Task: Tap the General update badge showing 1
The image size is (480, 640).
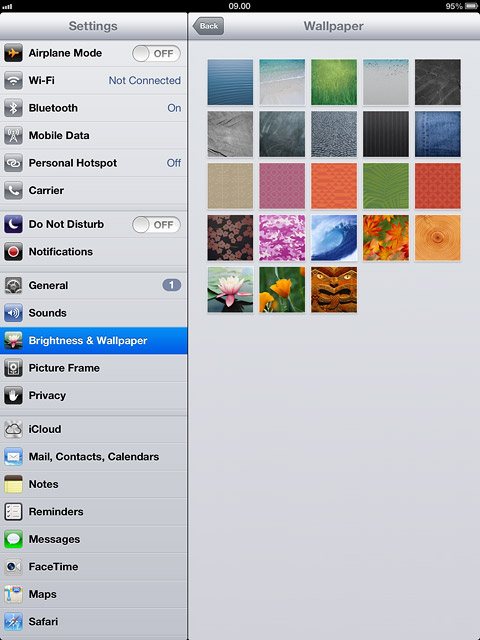Action: coord(171,285)
